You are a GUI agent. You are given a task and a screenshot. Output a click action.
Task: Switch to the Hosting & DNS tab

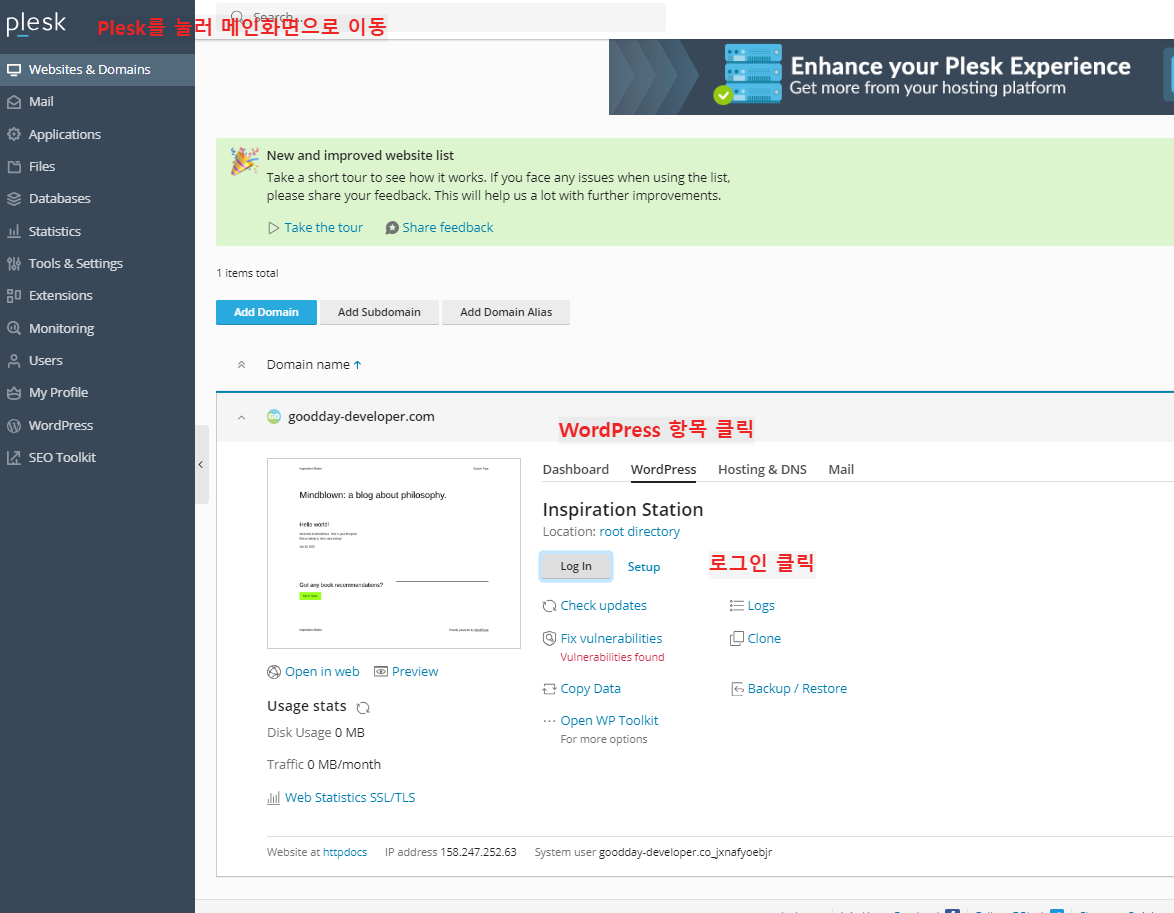click(762, 470)
